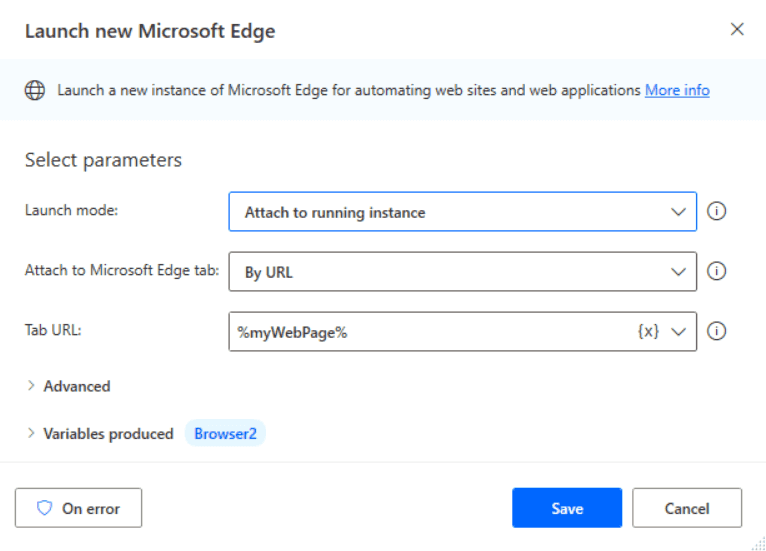Open the Tab URL dropdown arrow
The image size is (766, 551).
[x=679, y=332]
